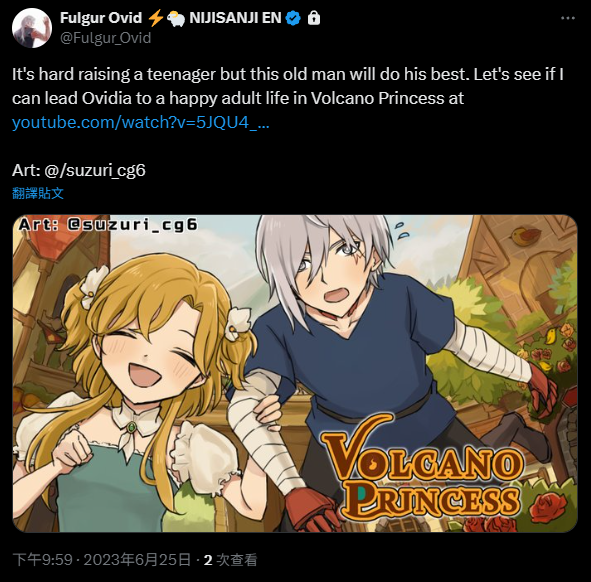
Task: Click the red rose at the image's corner
Action: pos(548,507)
